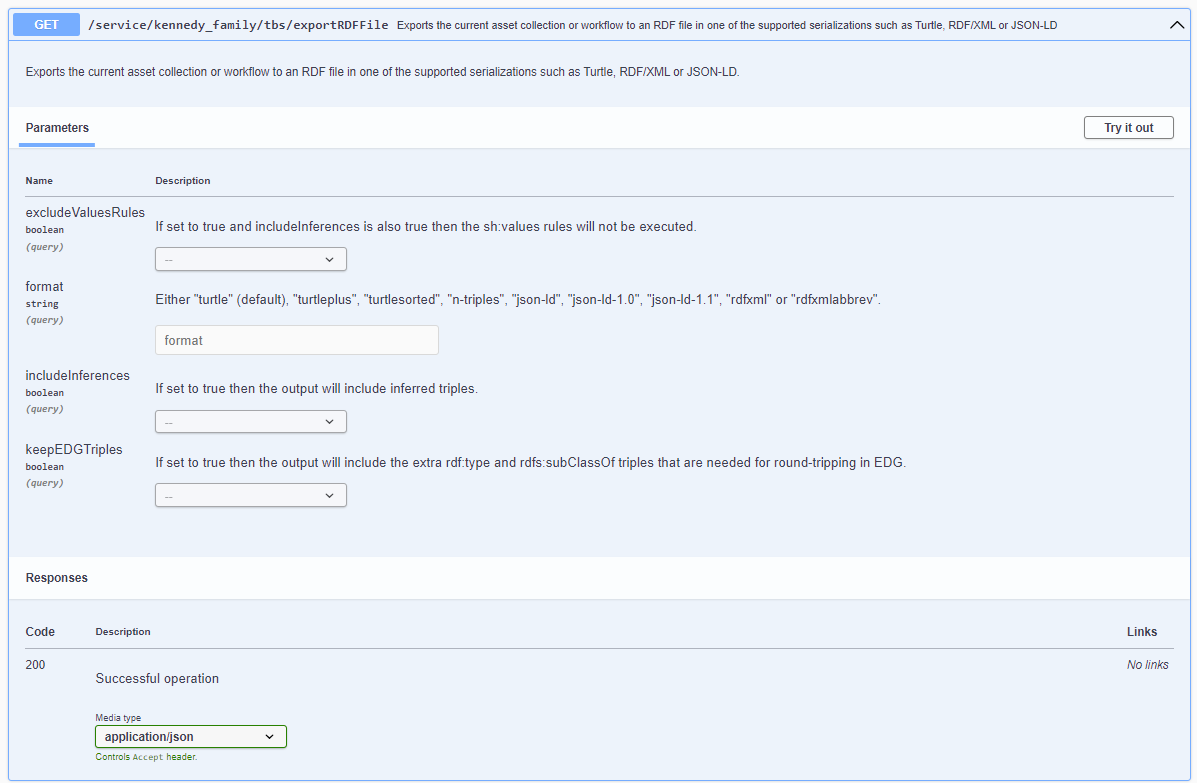Click the Try it out button
This screenshot has height=783, width=1197.
coord(1128,127)
